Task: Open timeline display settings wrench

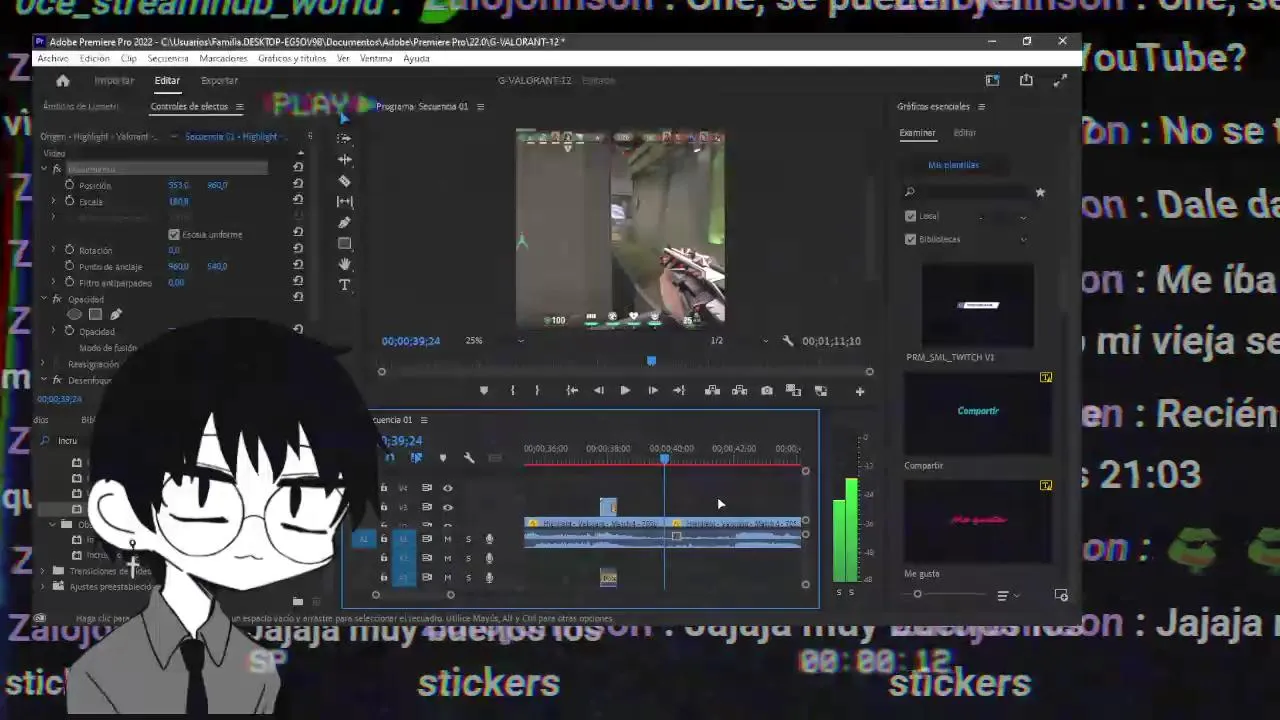Action: pyautogui.click(x=469, y=458)
